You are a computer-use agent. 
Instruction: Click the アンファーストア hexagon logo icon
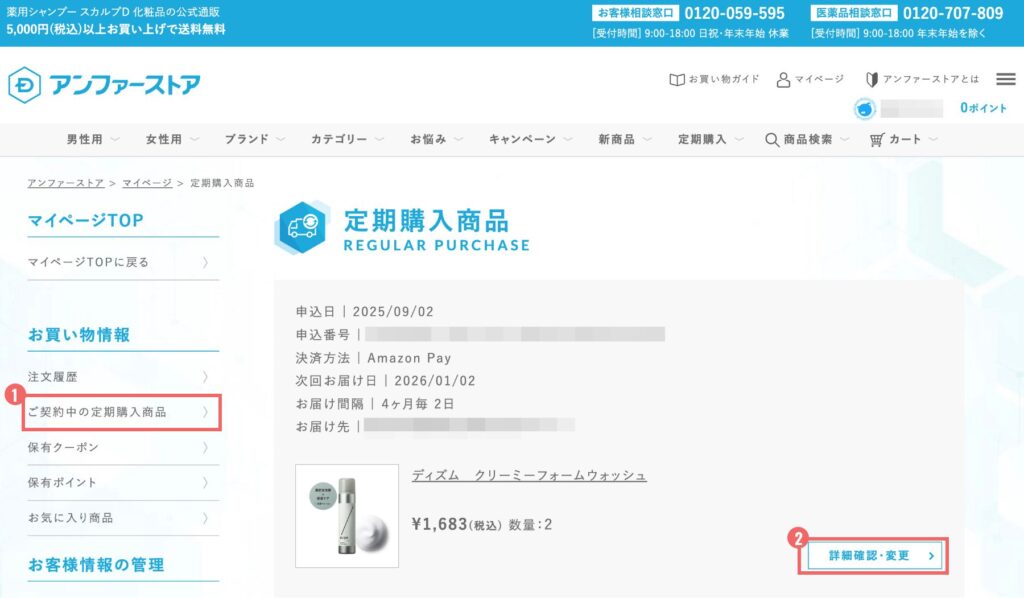pos(24,85)
